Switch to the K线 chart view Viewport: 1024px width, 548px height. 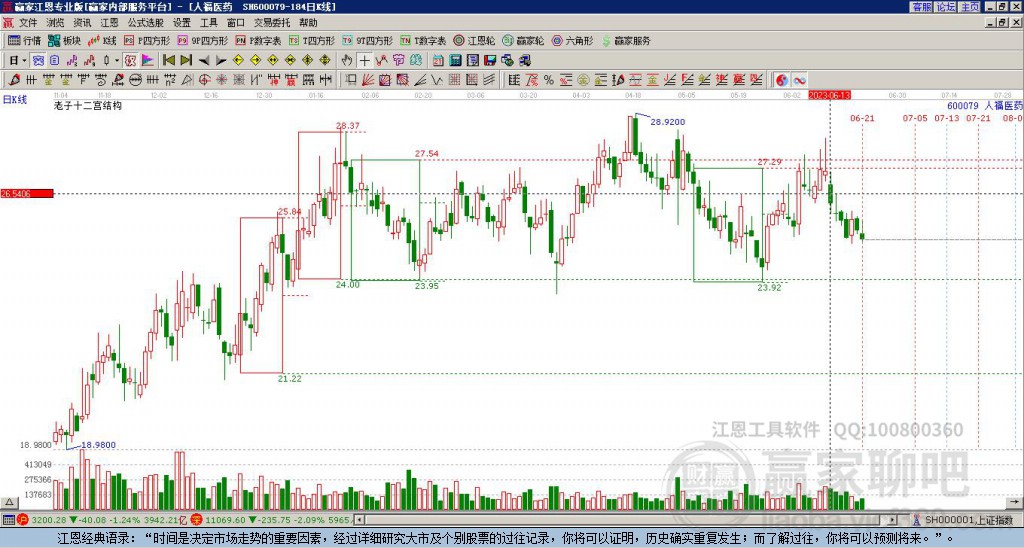pos(102,40)
